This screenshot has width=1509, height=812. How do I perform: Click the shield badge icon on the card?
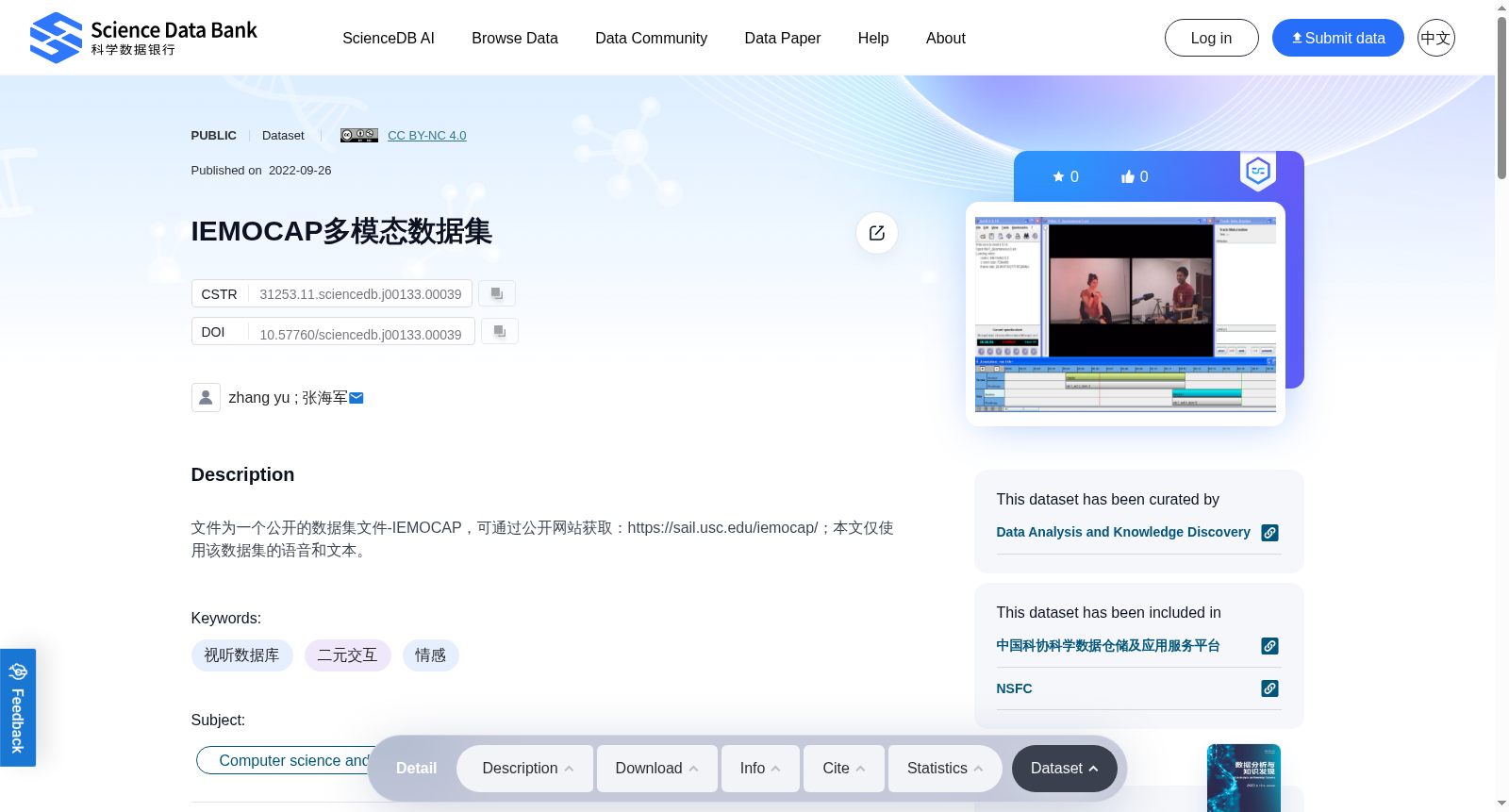pos(1258,172)
